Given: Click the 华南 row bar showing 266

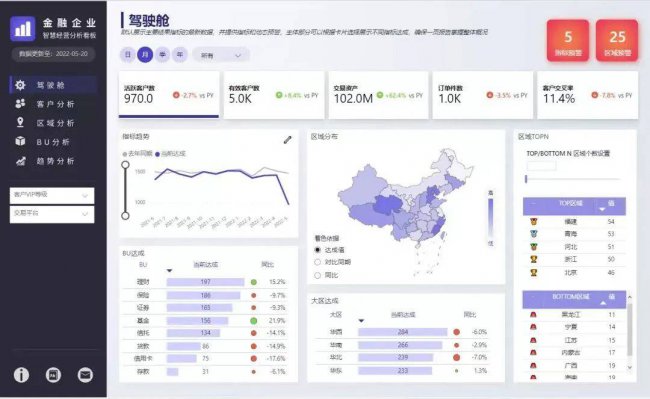Looking at the screenshot, I should [400, 345].
